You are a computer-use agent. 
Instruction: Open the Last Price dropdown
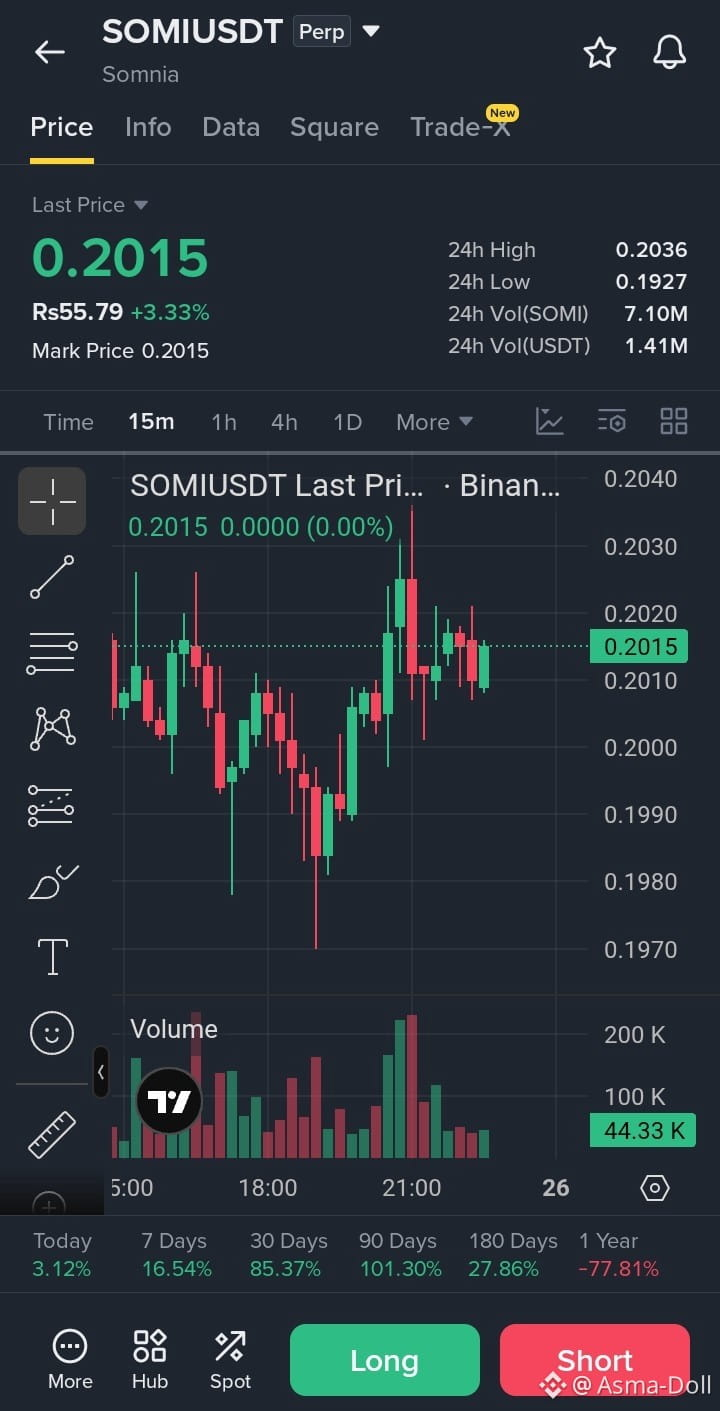(90, 205)
